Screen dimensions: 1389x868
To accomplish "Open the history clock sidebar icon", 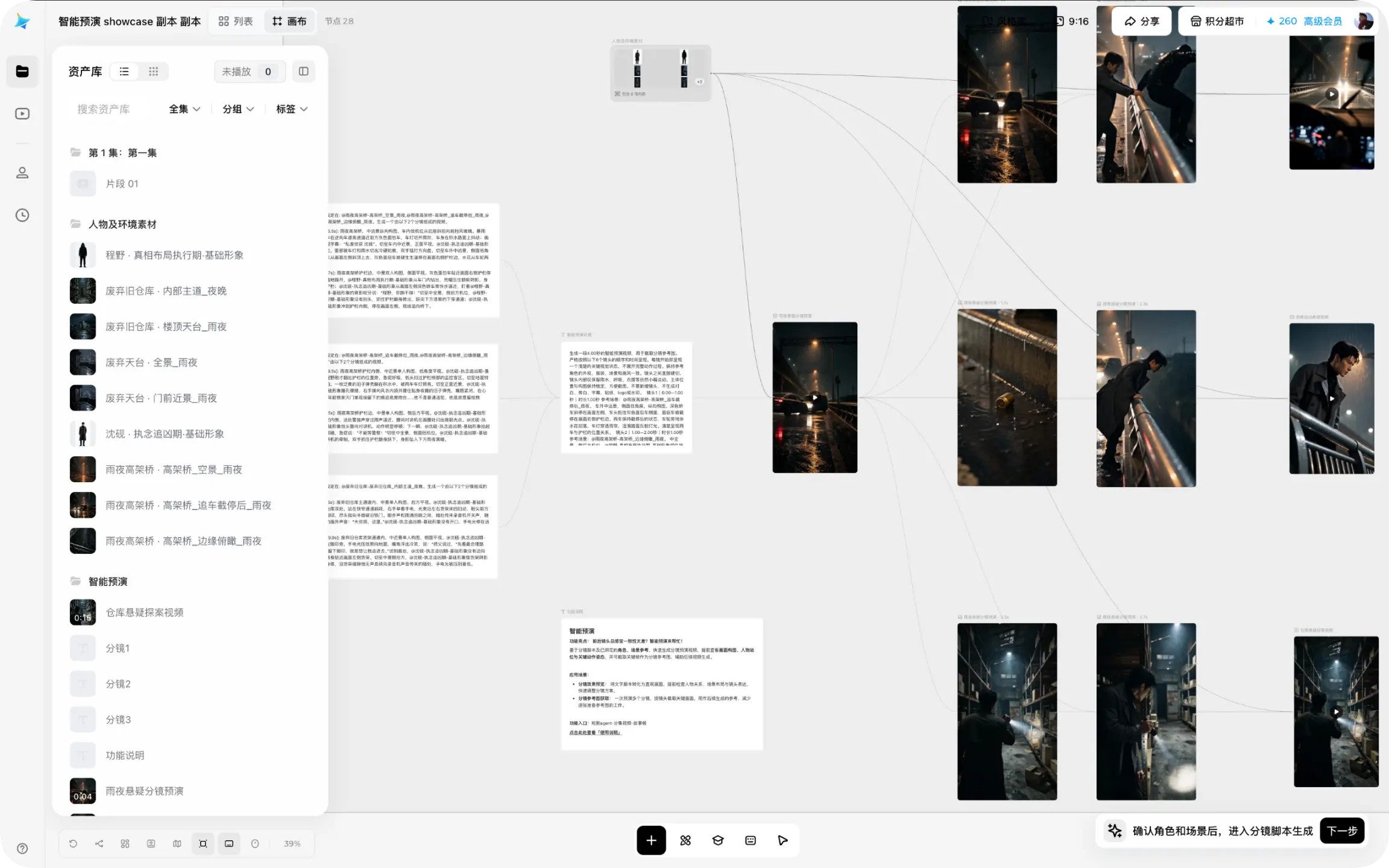I will tap(22, 215).
